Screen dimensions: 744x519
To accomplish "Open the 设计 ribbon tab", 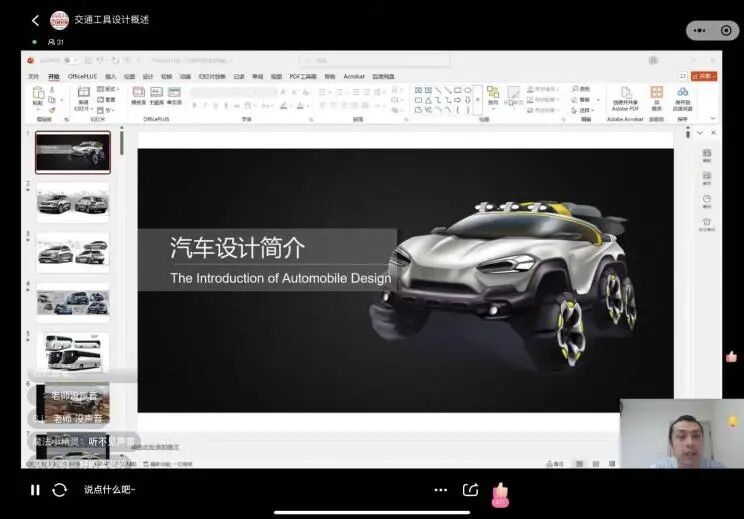I will pyautogui.click(x=148, y=76).
